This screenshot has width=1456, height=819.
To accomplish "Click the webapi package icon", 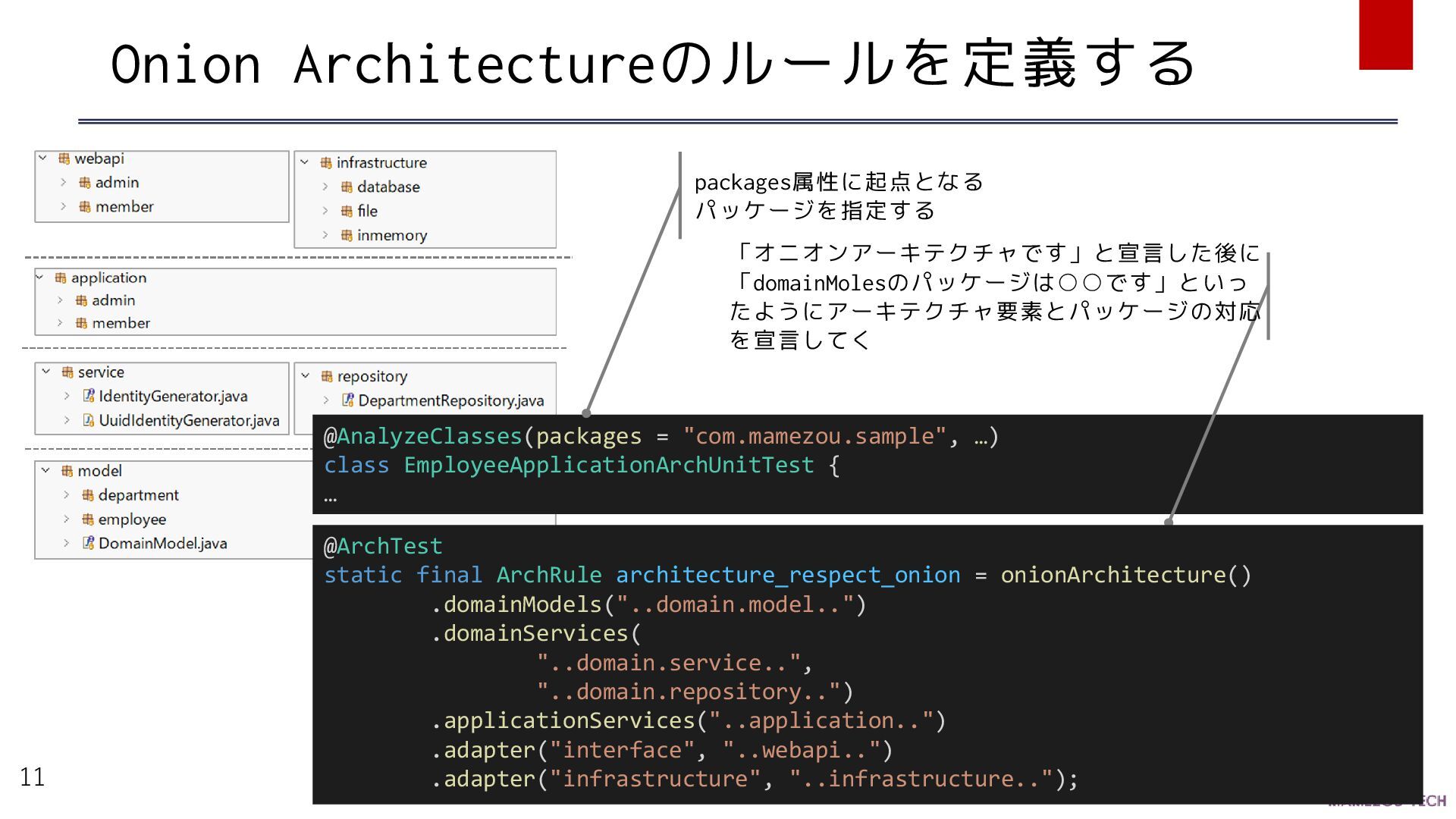I will [64, 158].
